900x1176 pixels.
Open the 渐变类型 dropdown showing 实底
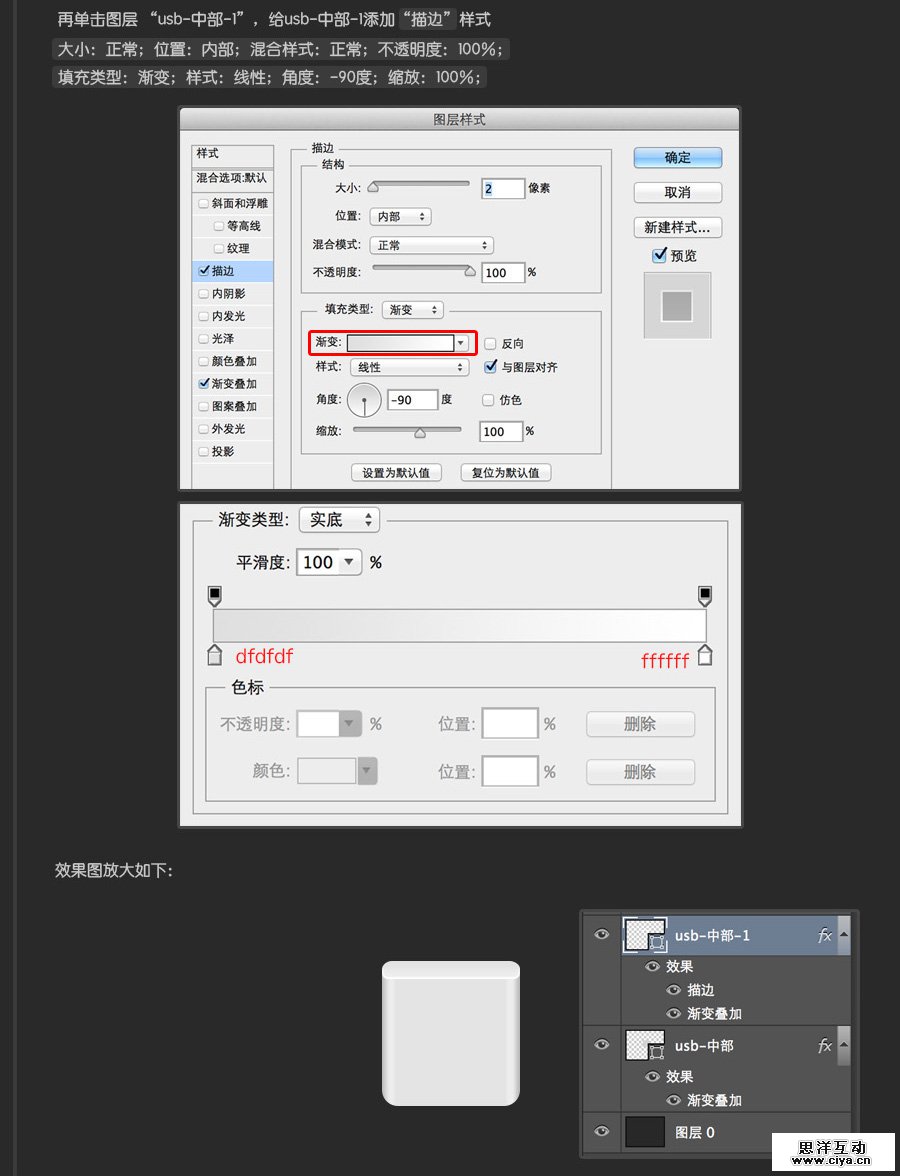339,520
